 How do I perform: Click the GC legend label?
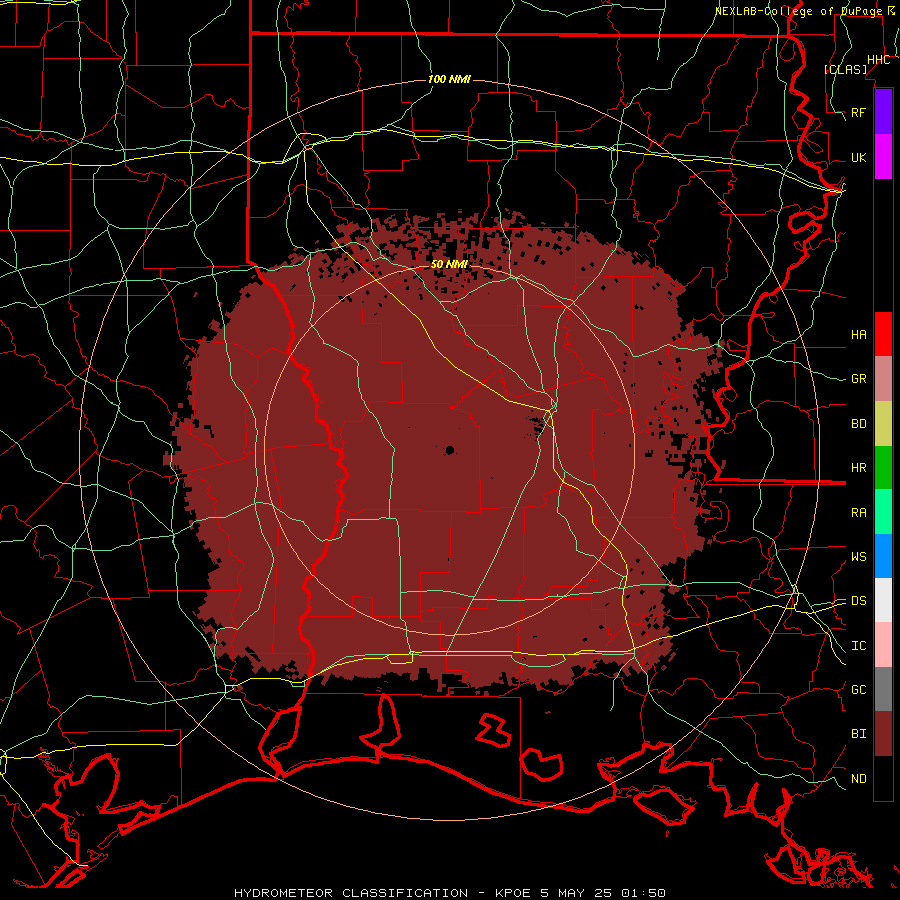859,690
